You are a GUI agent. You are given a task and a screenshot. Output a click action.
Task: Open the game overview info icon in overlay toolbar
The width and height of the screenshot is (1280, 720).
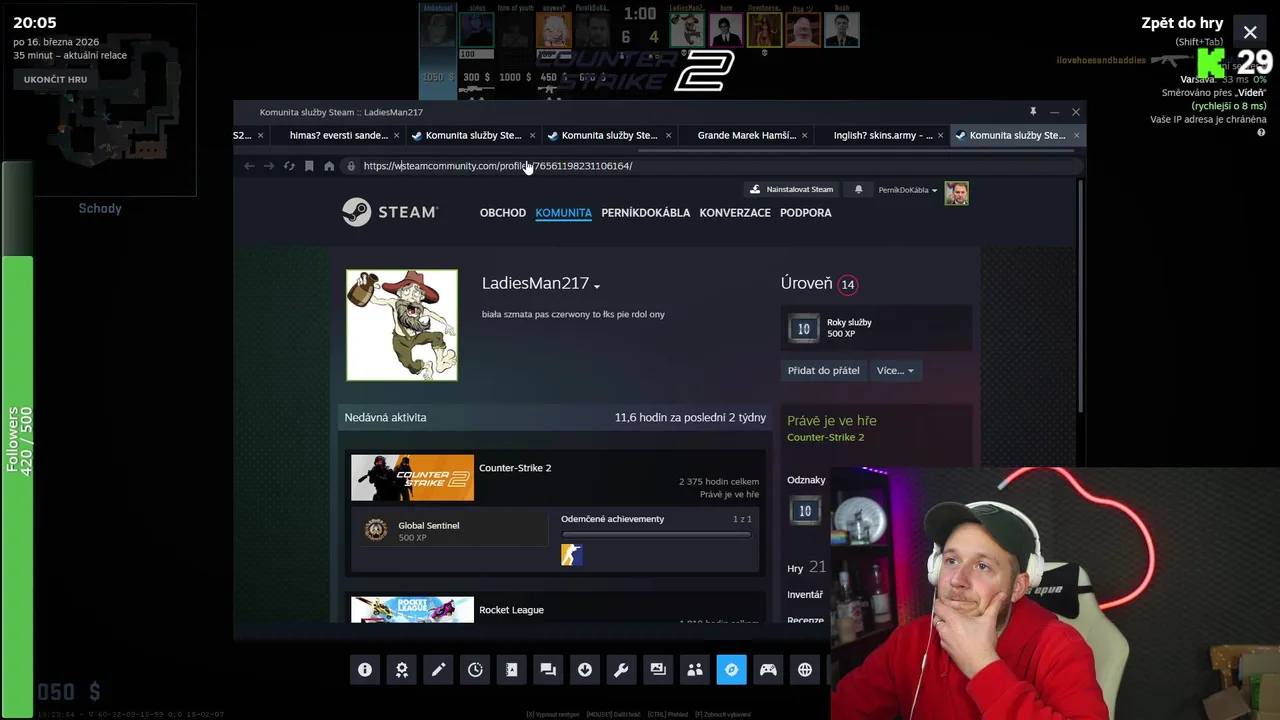[x=365, y=670]
